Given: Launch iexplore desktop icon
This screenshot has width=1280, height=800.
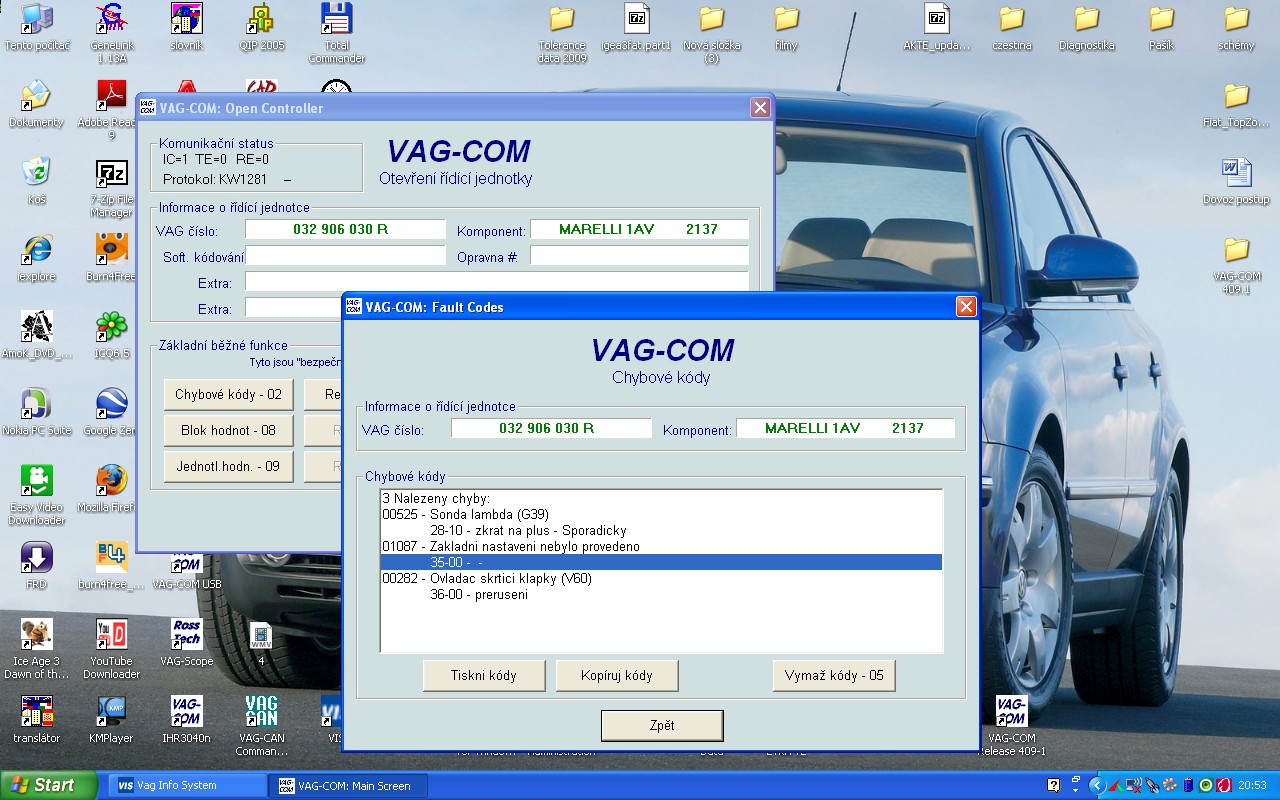Looking at the screenshot, I should point(36,257).
